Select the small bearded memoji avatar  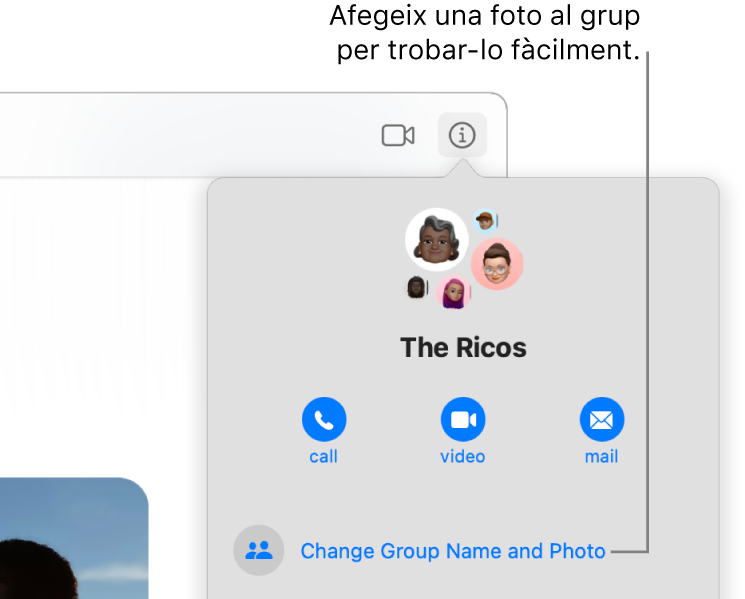point(416,287)
